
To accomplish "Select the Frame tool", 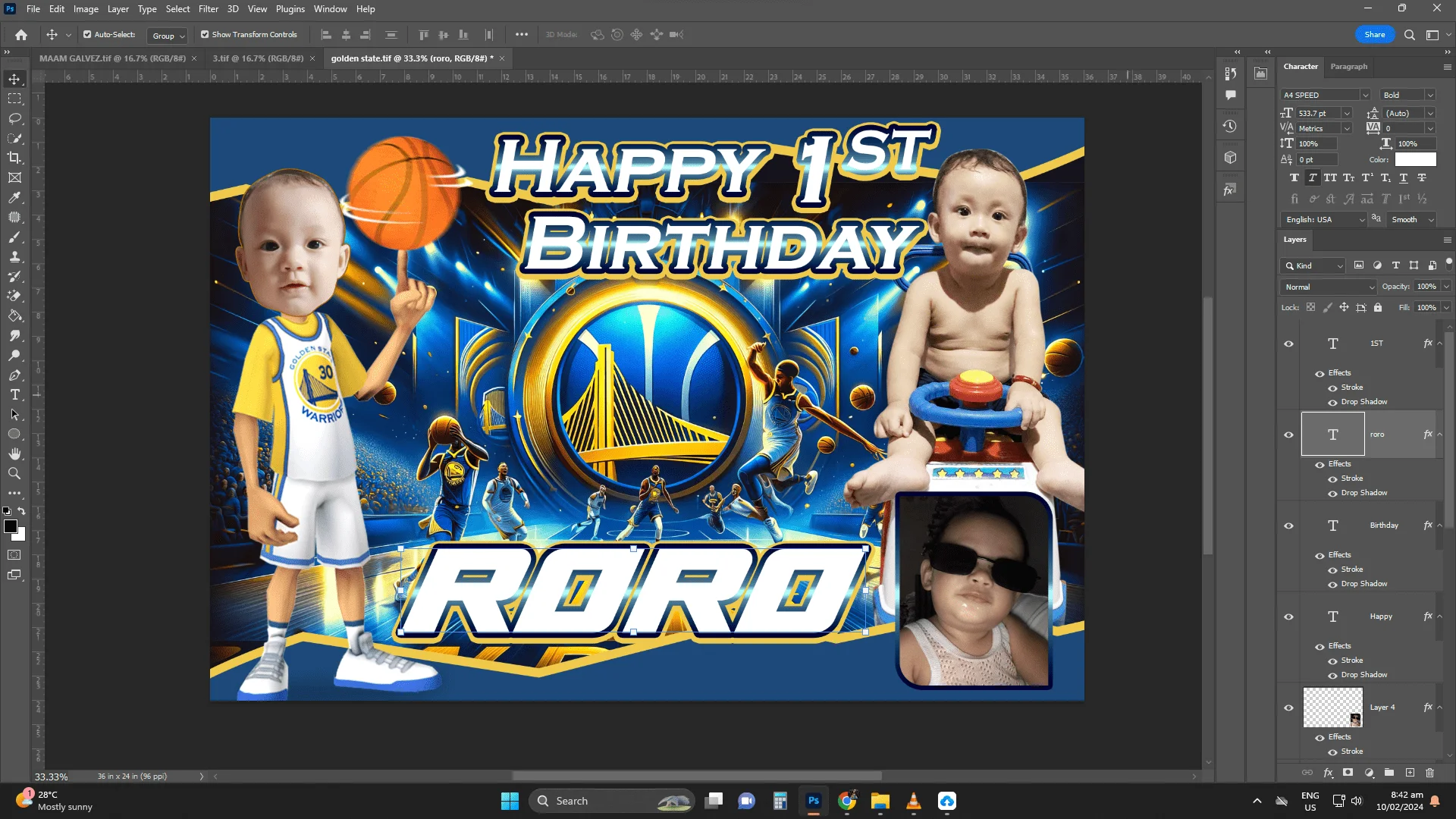I will (x=14, y=177).
